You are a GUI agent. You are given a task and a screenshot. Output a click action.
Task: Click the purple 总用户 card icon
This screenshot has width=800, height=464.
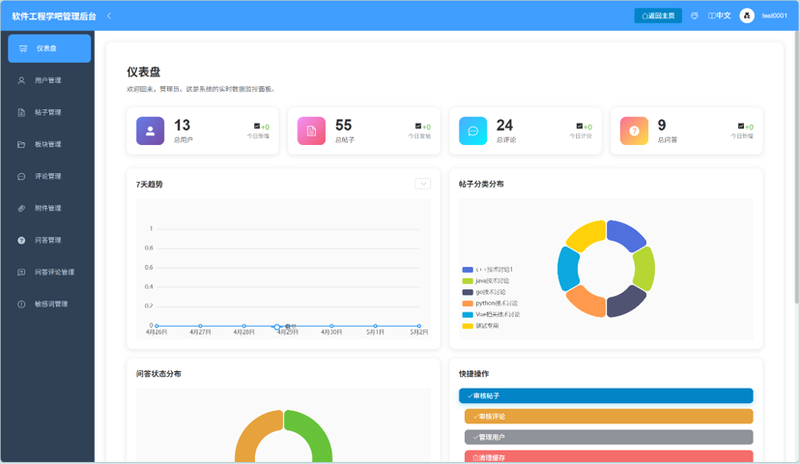tap(150, 131)
